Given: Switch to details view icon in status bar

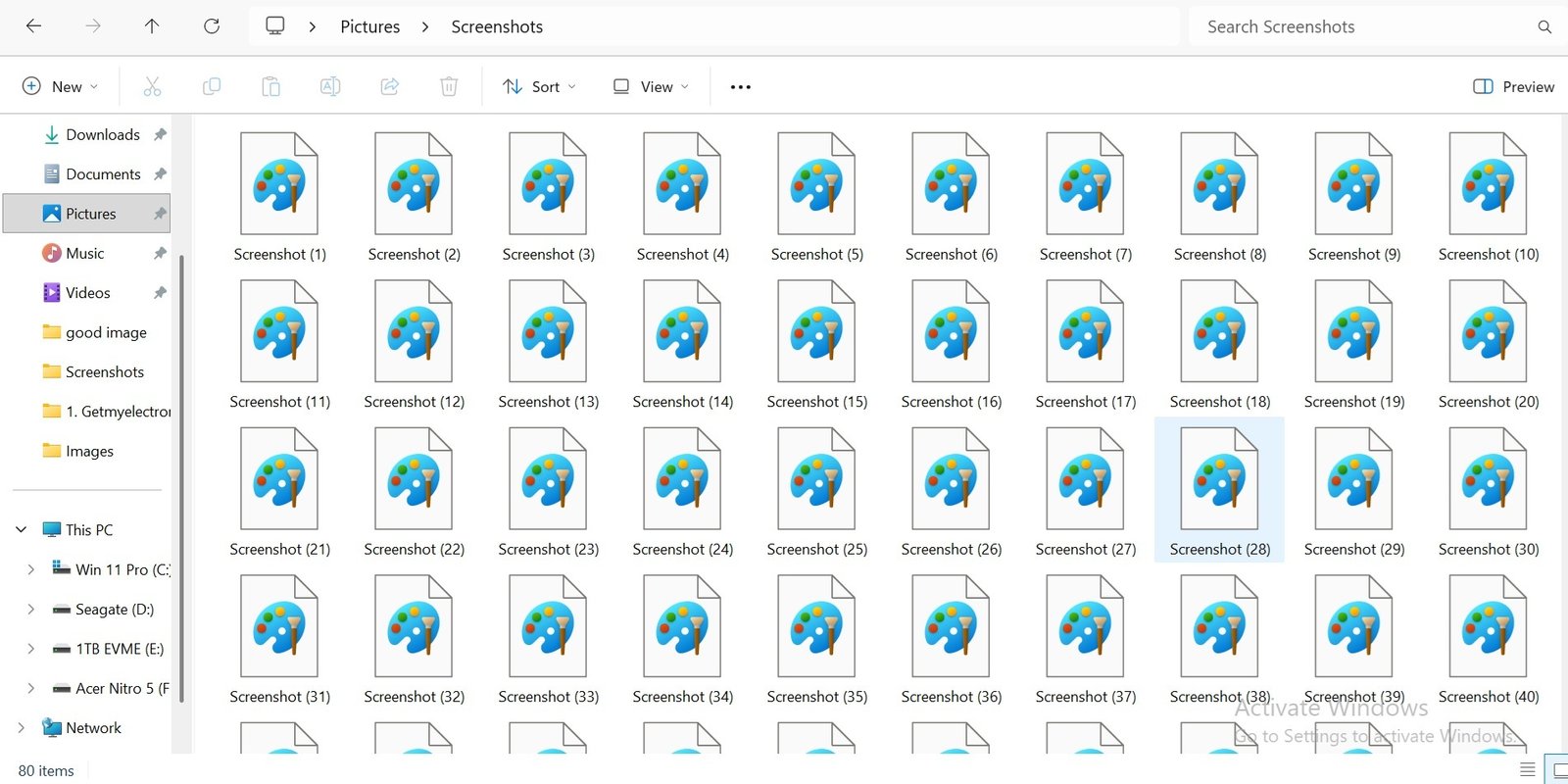Looking at the screenshot, I should click(x=1527, y=769).
